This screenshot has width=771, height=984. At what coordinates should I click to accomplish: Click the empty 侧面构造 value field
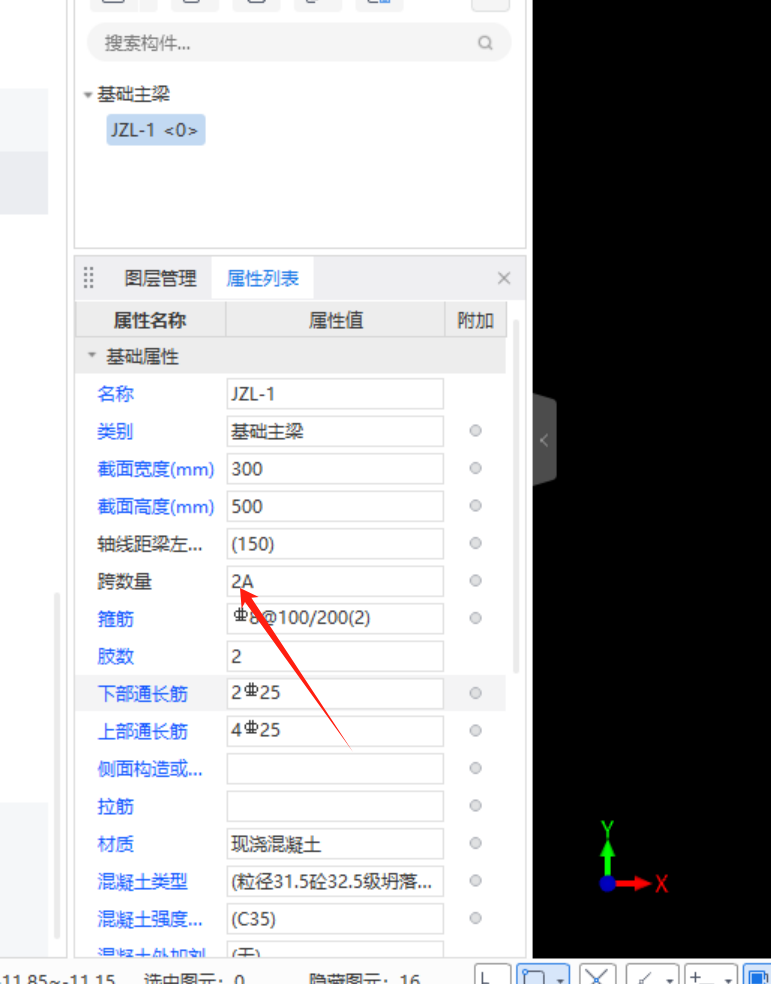point(335,769)
